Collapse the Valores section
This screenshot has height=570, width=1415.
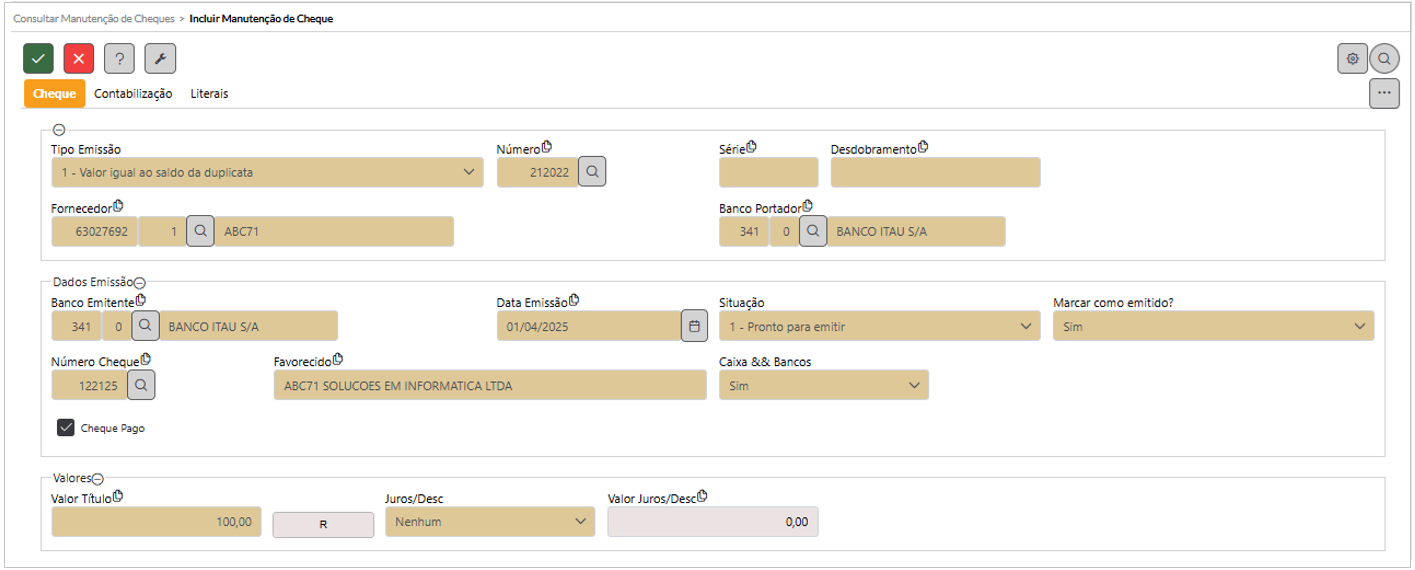pos(98,479)
